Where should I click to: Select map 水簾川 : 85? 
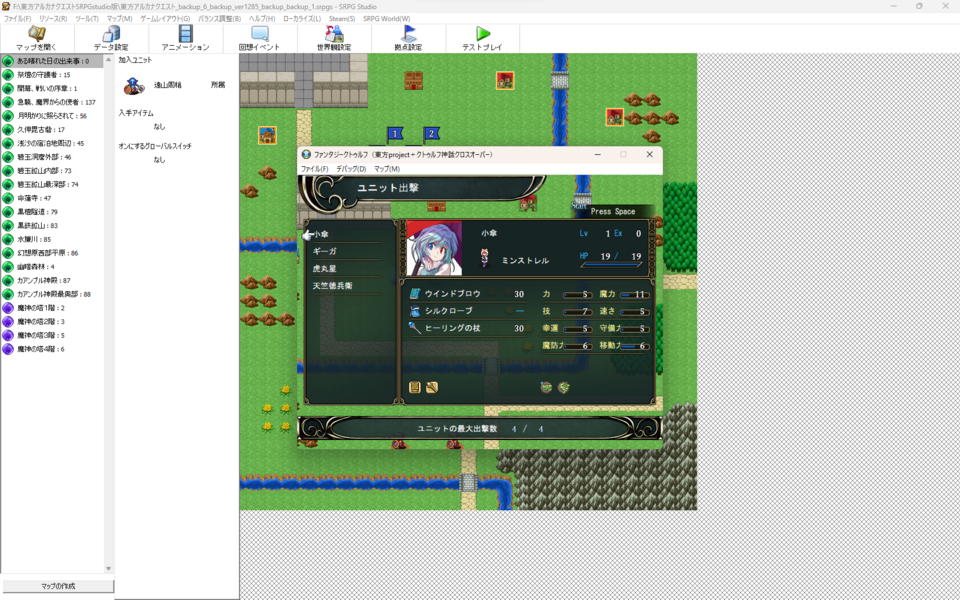click(x=52, y=239)
